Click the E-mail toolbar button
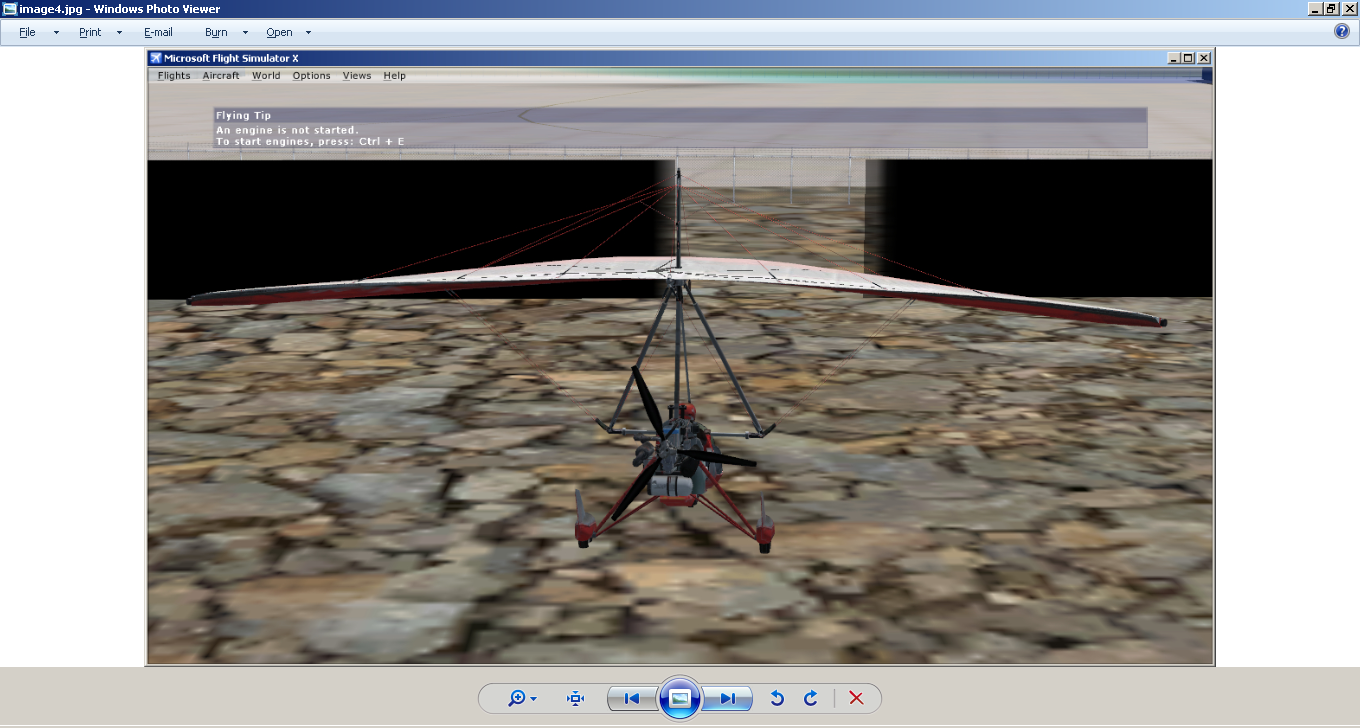Viewport: 1360px width, 728px height. click(158, 32)
